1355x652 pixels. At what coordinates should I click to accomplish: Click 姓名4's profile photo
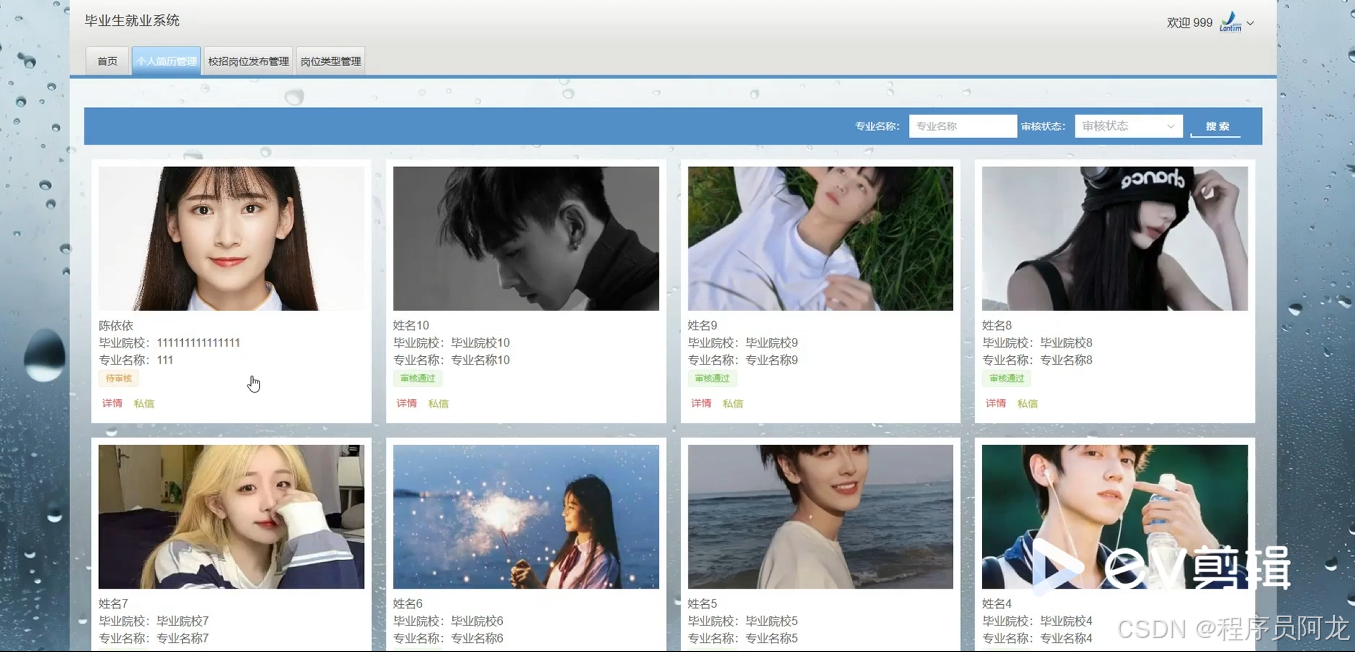[x=1115, y=517]
